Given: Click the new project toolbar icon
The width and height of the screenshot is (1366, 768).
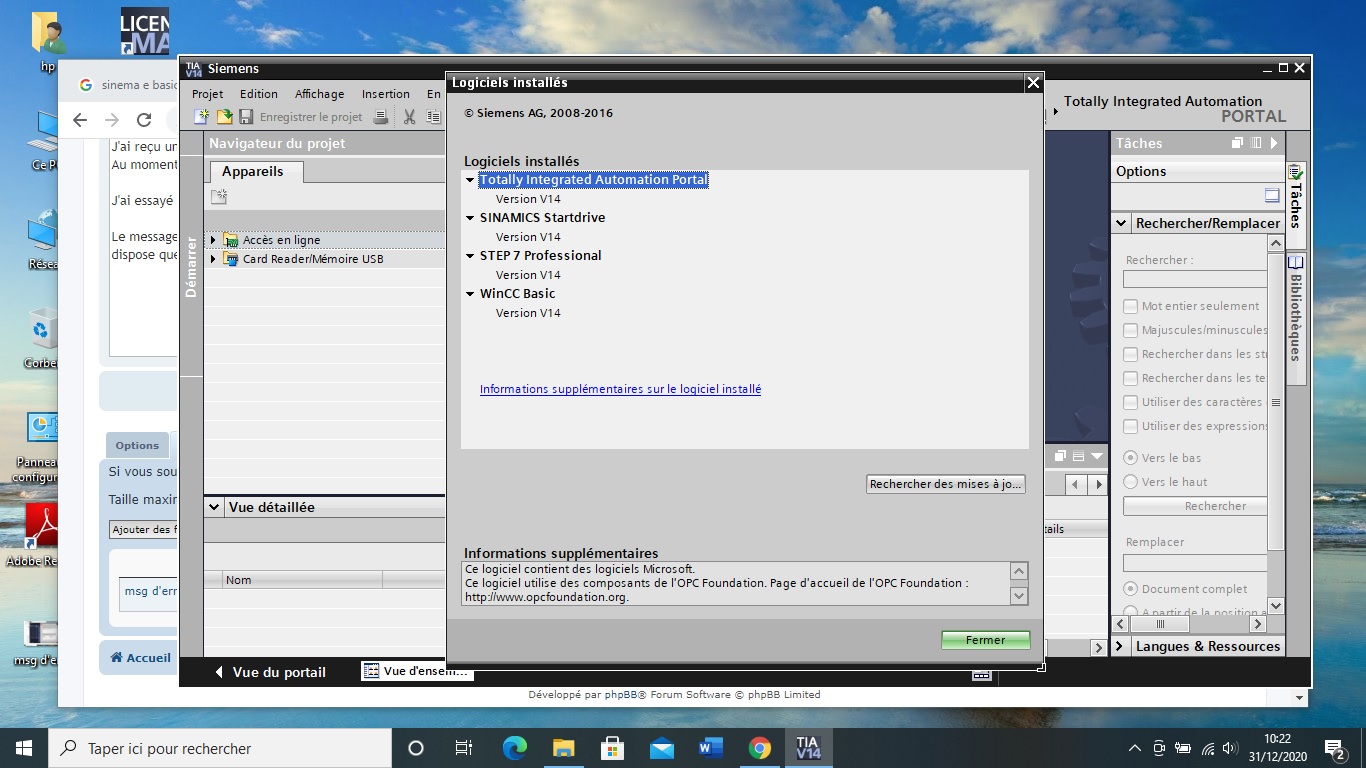Looking at the screenshot, I should pyautogui.click(x=201, y=117).
